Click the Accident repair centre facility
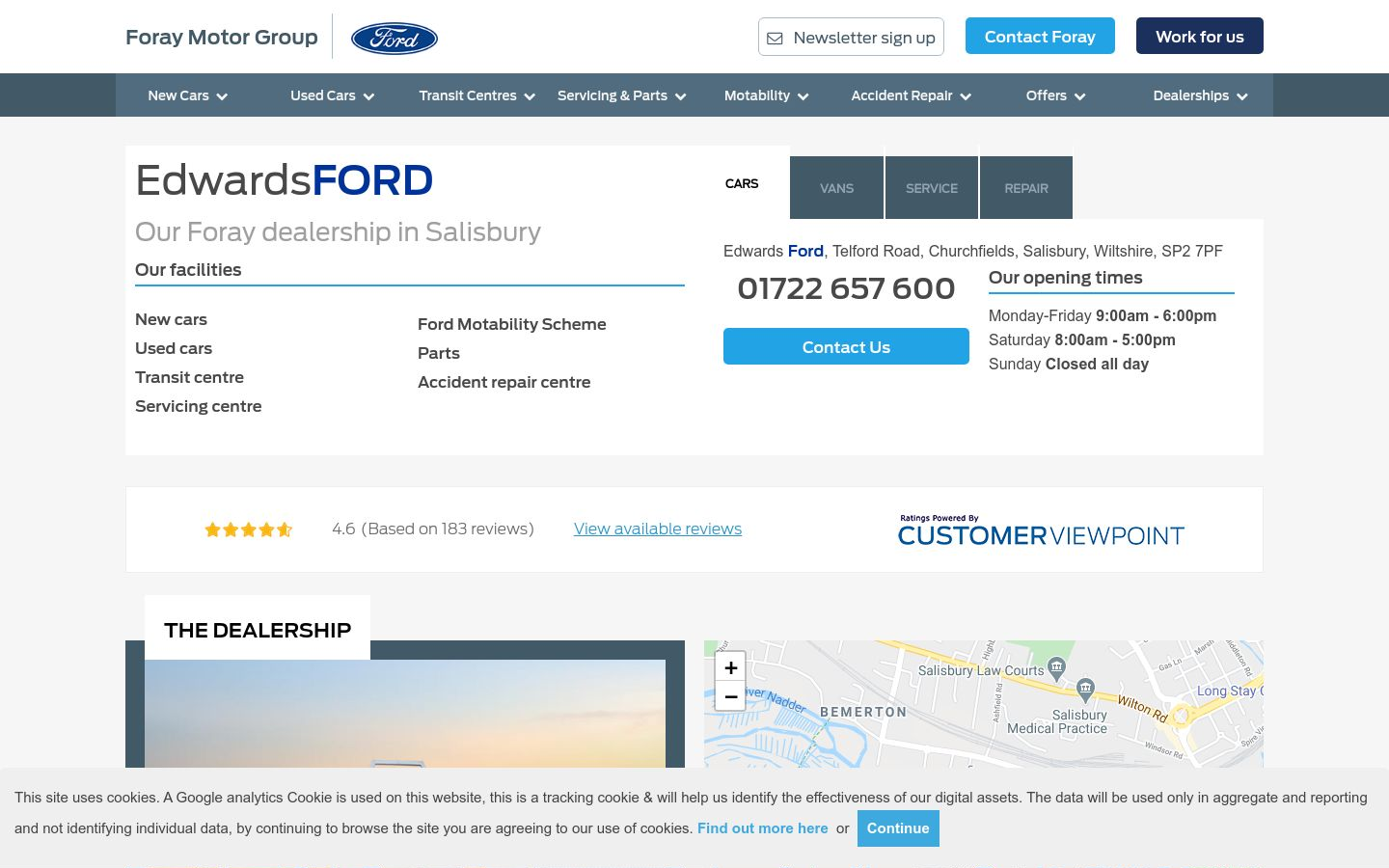Screen dimensions: 1389x868 pyautogui.click(x=504, y=382)
